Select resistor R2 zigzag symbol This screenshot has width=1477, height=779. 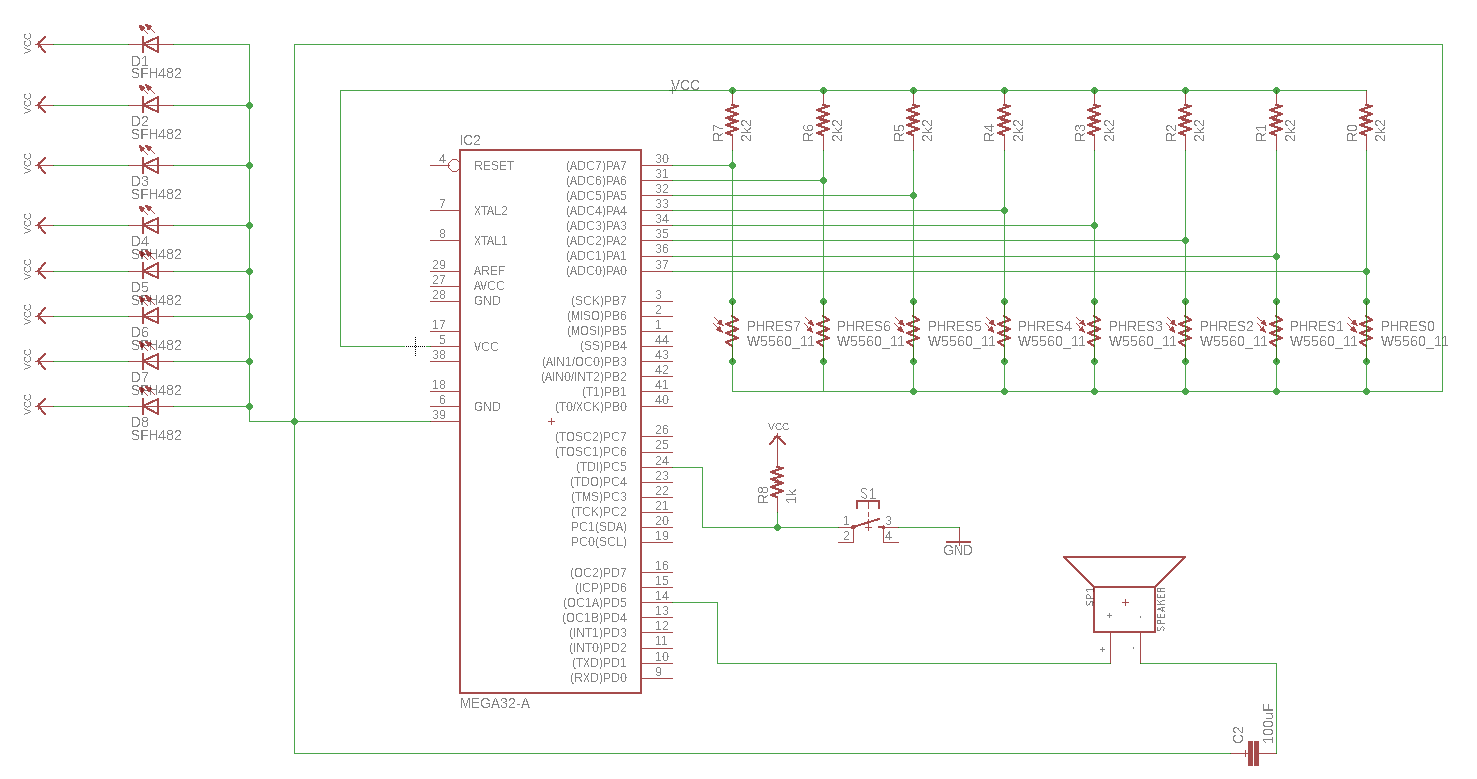tap(1185, 122)
